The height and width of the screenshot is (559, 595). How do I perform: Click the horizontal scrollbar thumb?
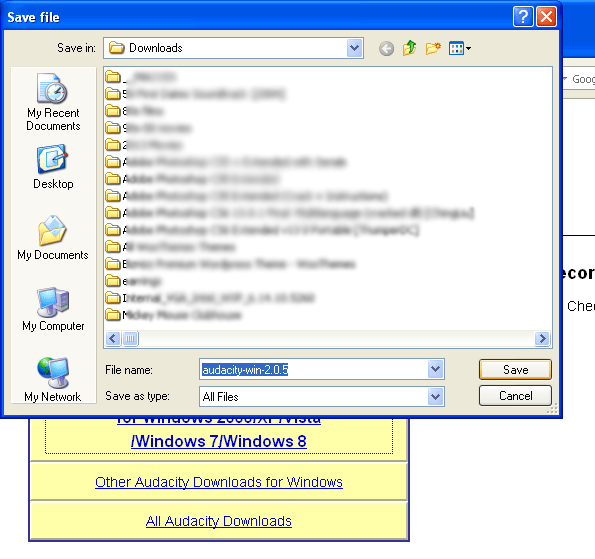pyautogui.click(x=130, y=338)
